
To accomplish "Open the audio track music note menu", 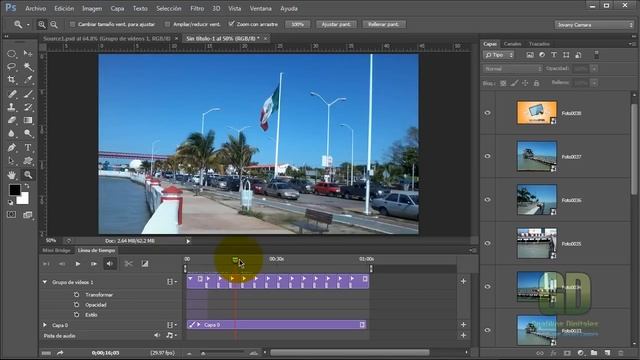I will coord(171,335).
